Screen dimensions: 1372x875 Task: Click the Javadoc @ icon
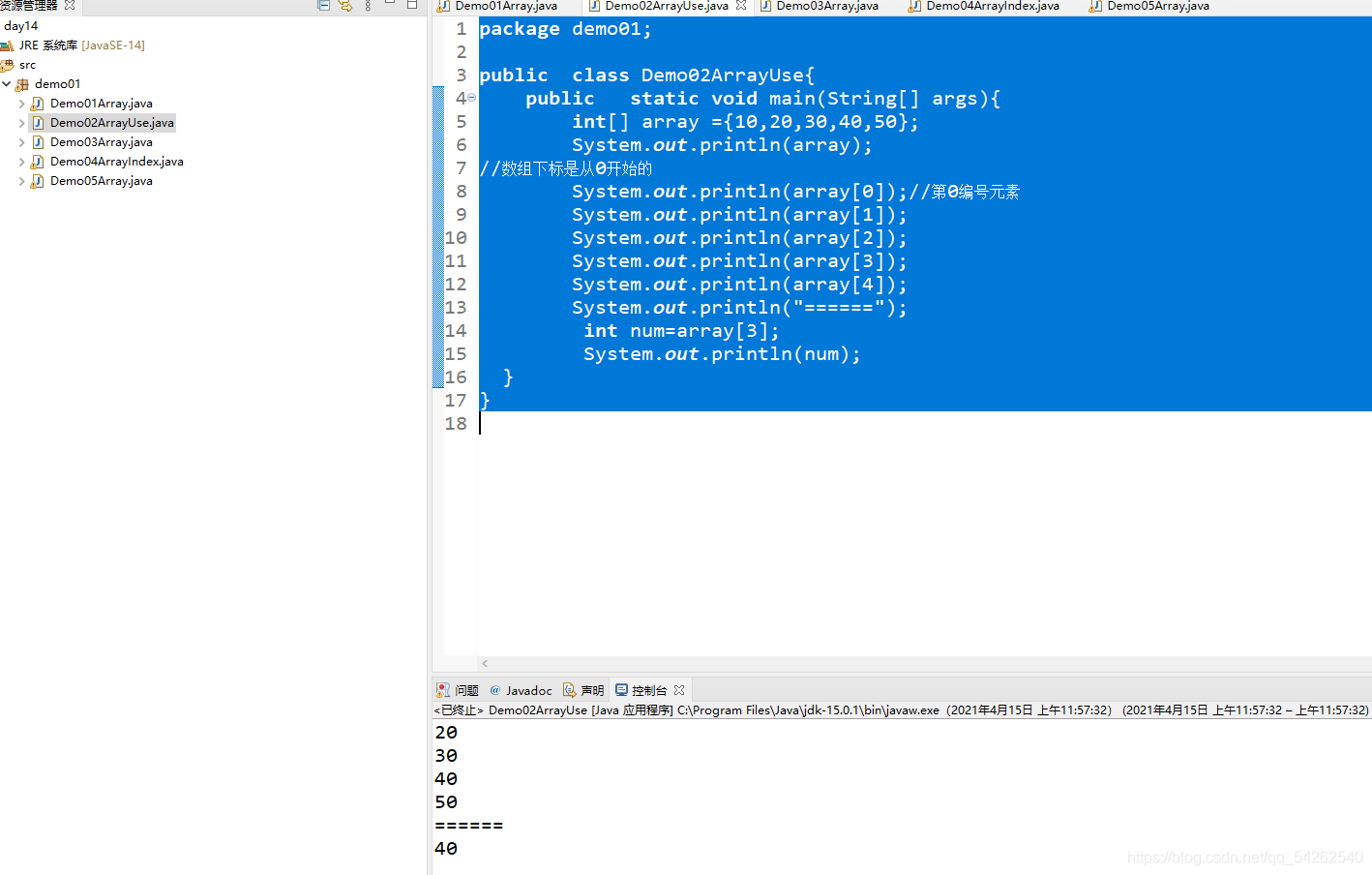(495, 690)
